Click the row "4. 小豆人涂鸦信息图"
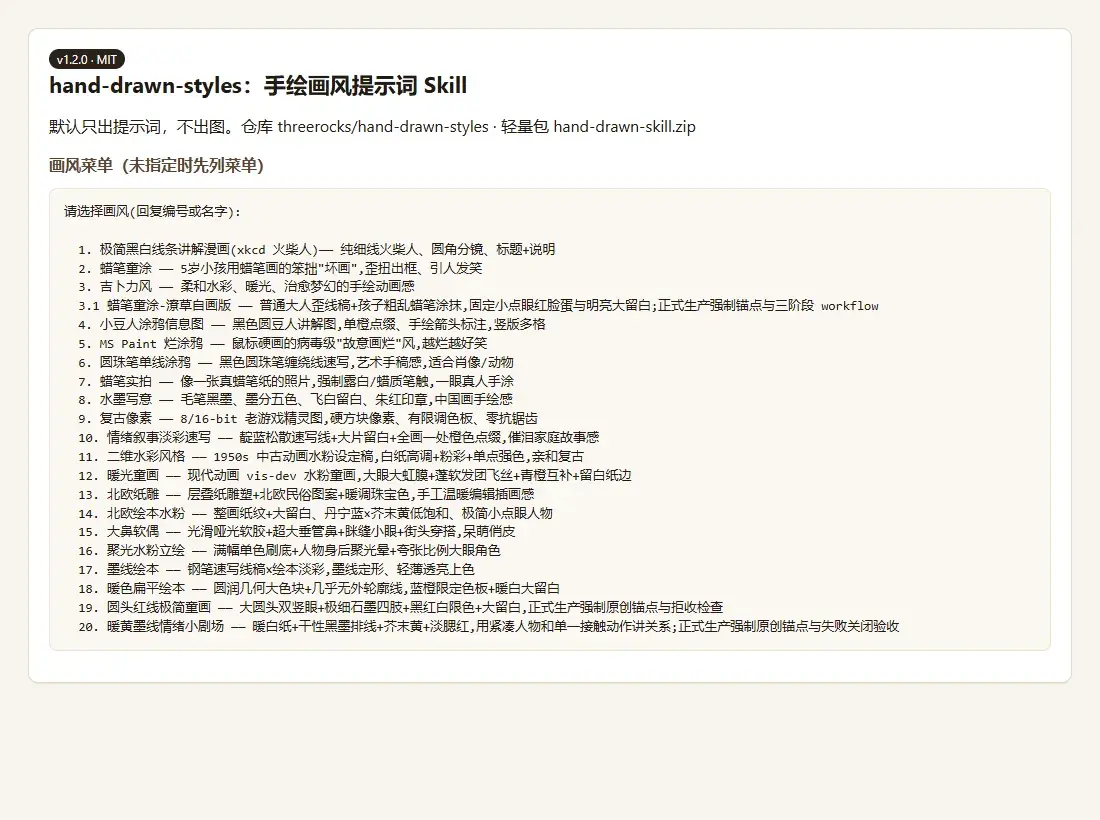Image resolution: width=1100 pixels, height=820 pixels. (x=312, y=325)
